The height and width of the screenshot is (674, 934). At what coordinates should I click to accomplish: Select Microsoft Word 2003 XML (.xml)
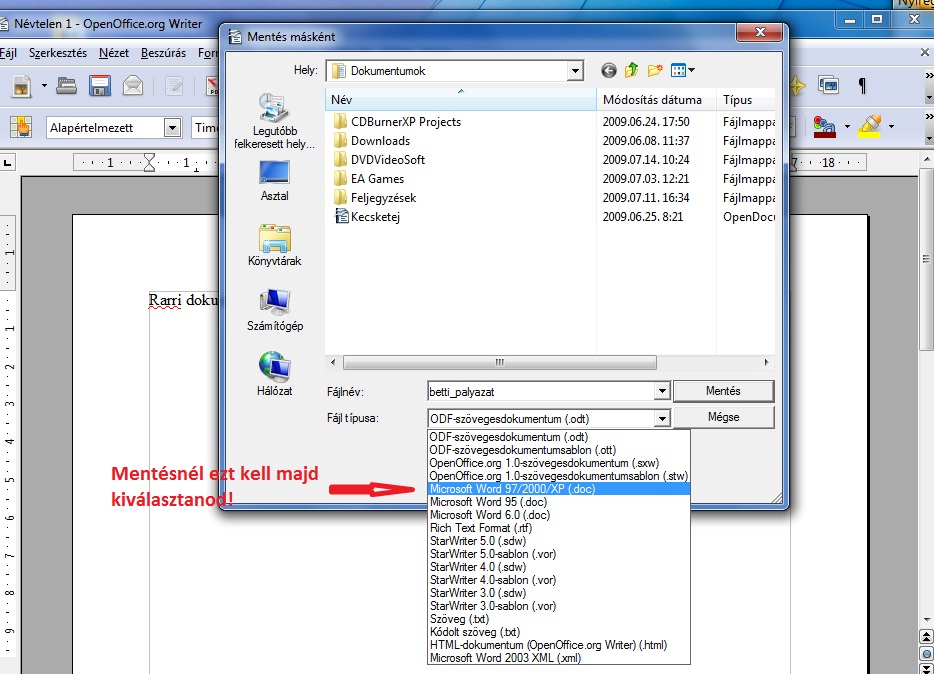(x=559, y=658)
